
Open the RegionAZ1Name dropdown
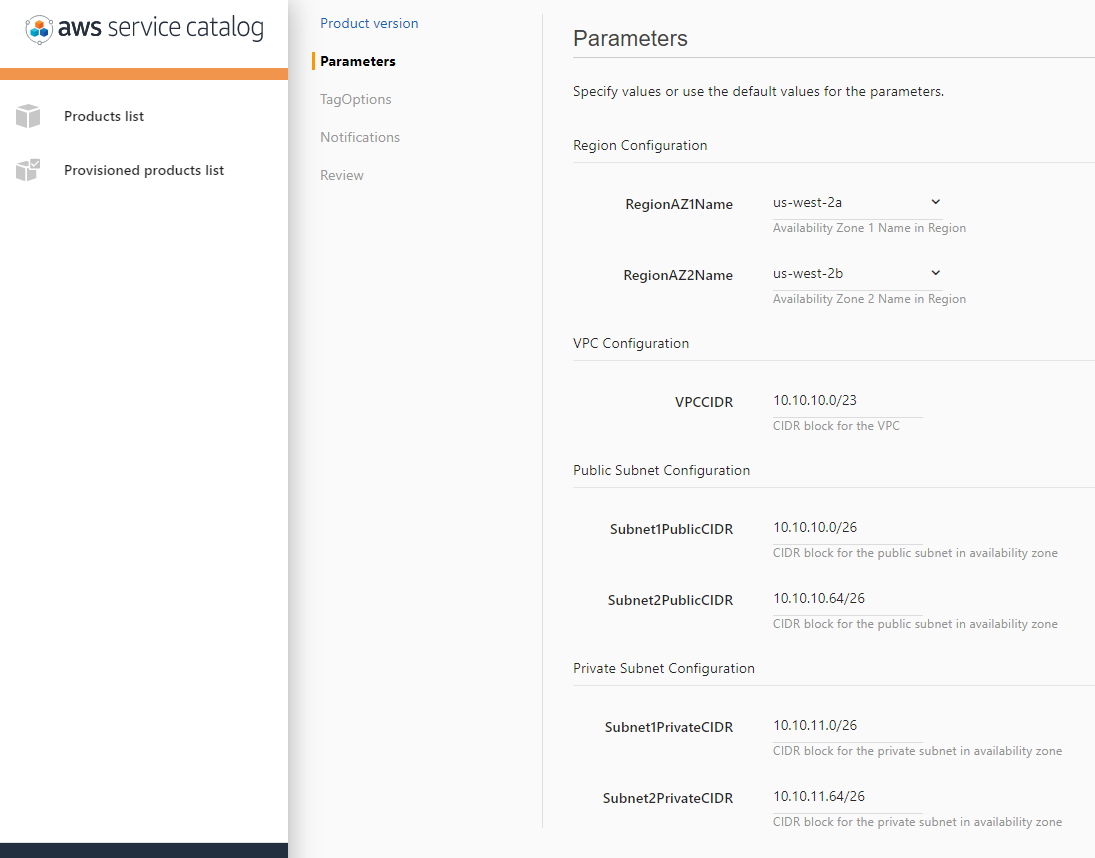point(858,202)
